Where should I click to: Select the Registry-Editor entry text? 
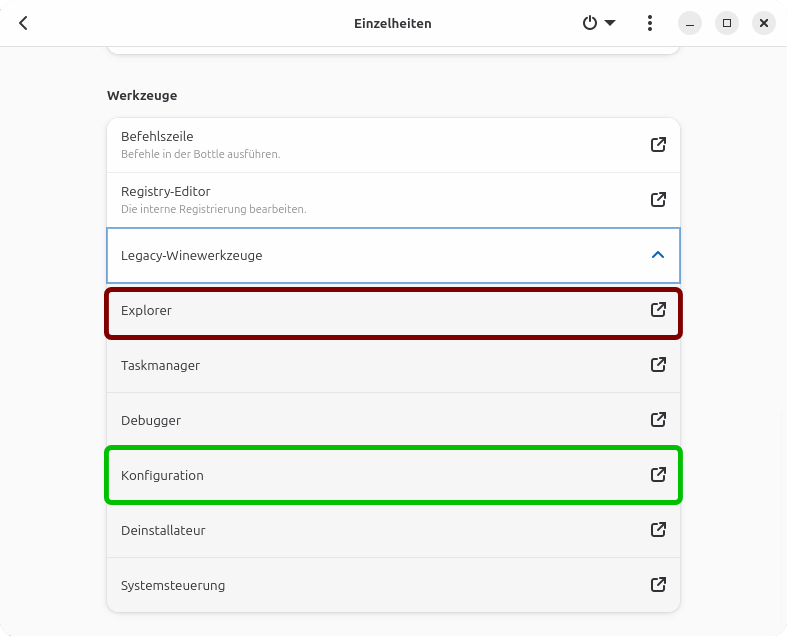click(165, 191)
